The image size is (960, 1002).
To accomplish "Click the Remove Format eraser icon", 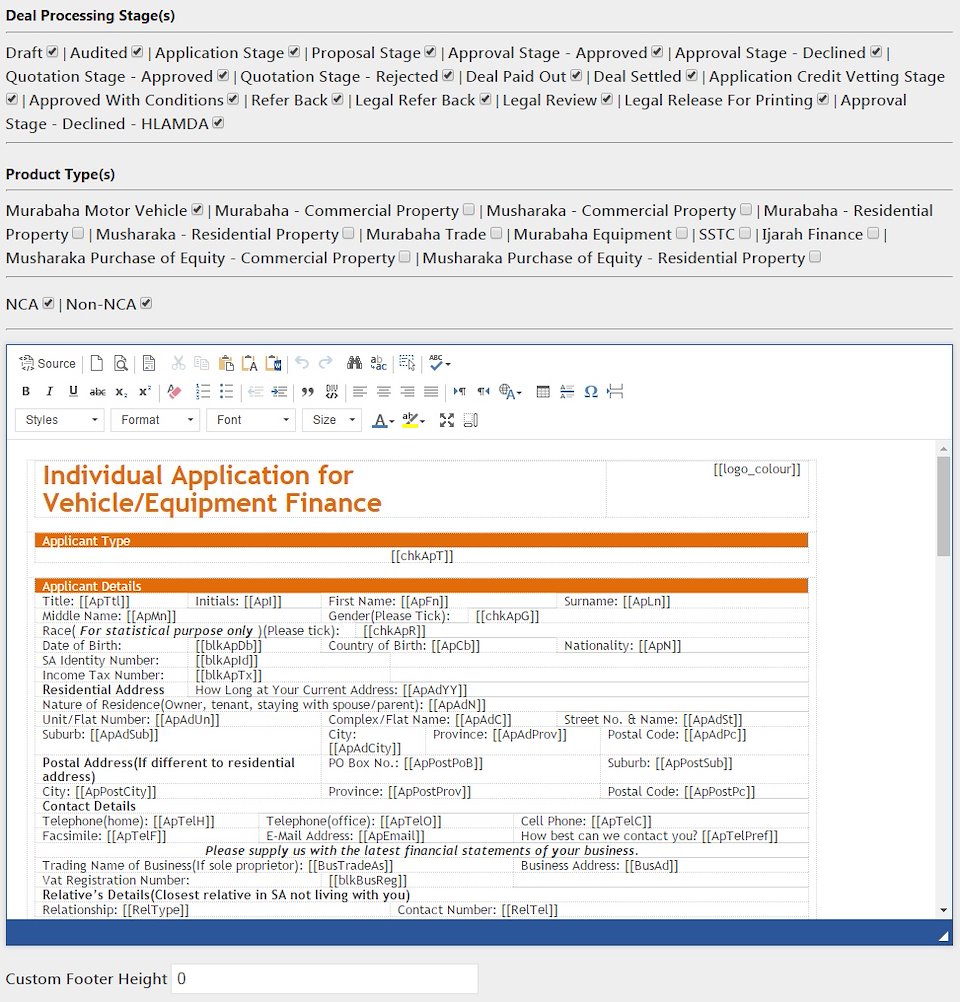I will [174, 392].
